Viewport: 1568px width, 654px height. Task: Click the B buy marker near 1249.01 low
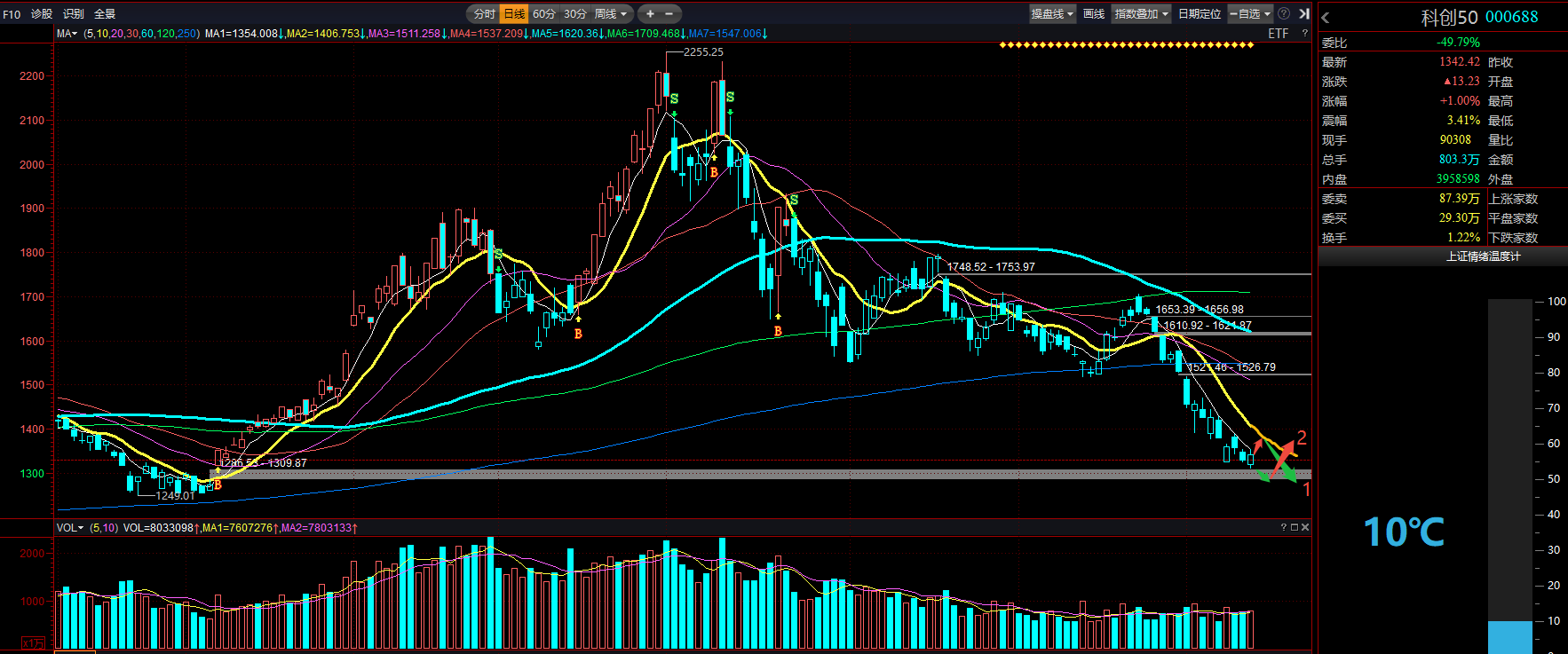218,485
